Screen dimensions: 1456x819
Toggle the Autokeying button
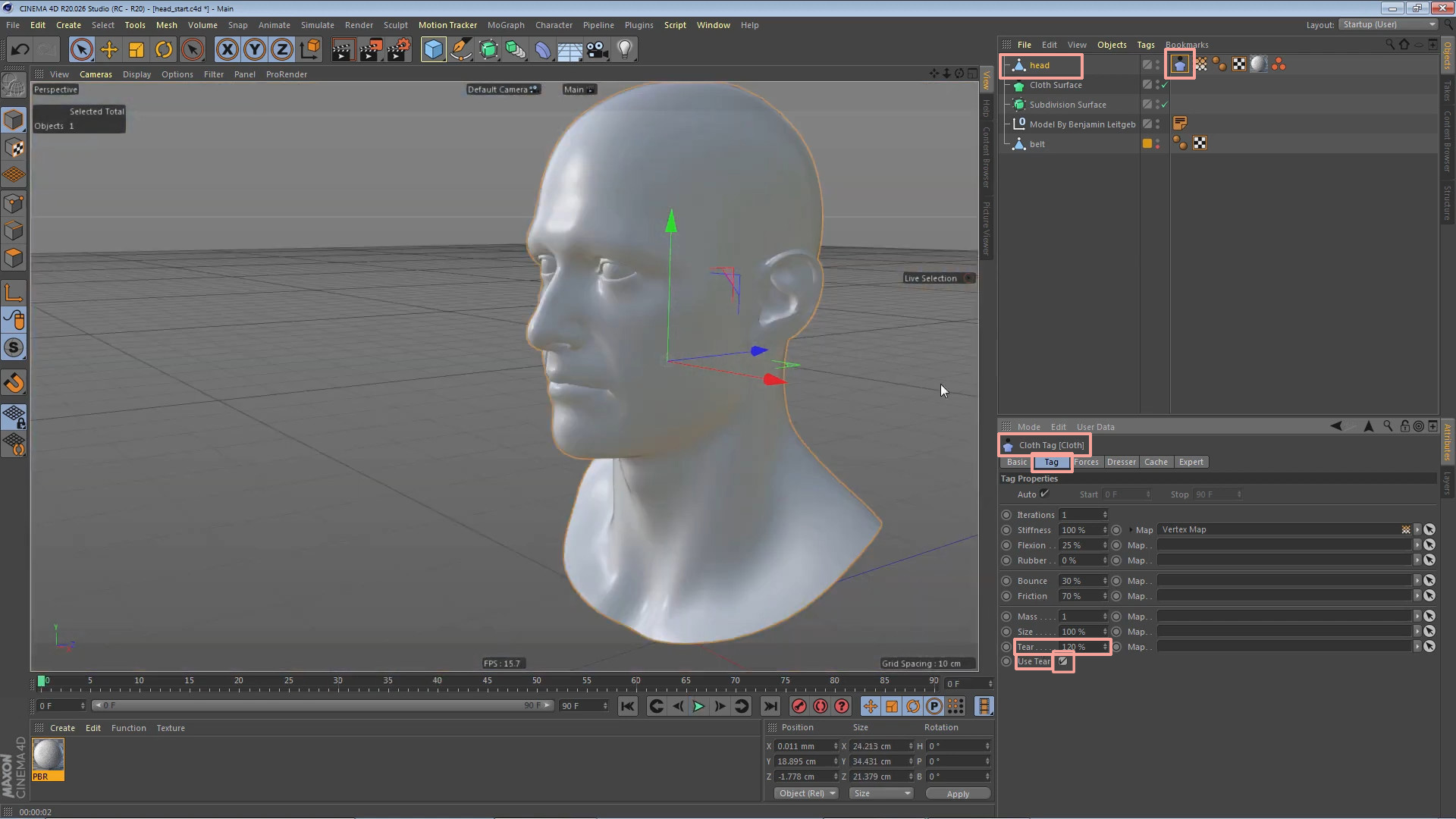(x=821, y=706)
